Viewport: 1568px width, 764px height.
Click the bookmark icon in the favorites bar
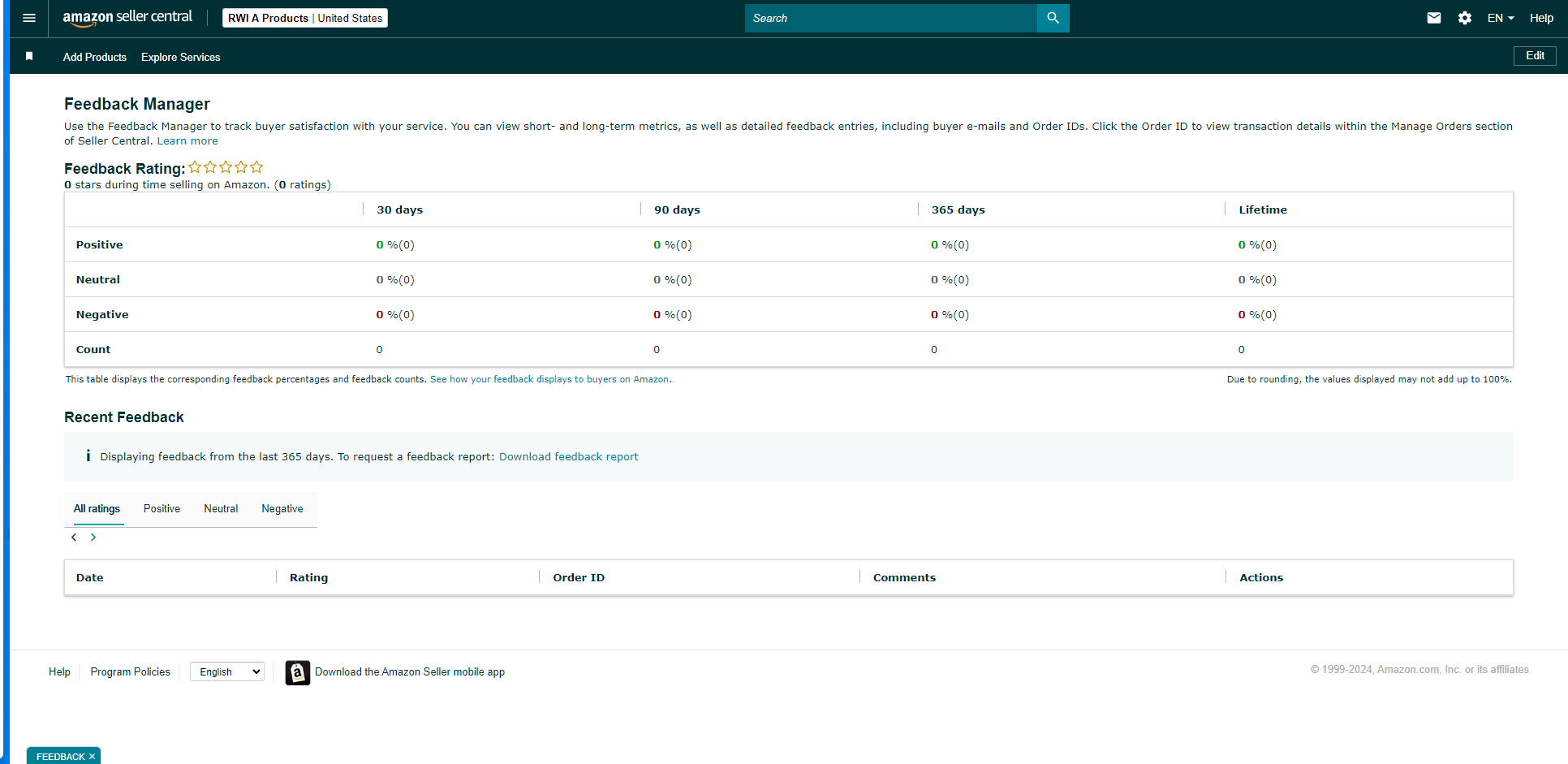point(29,56)
